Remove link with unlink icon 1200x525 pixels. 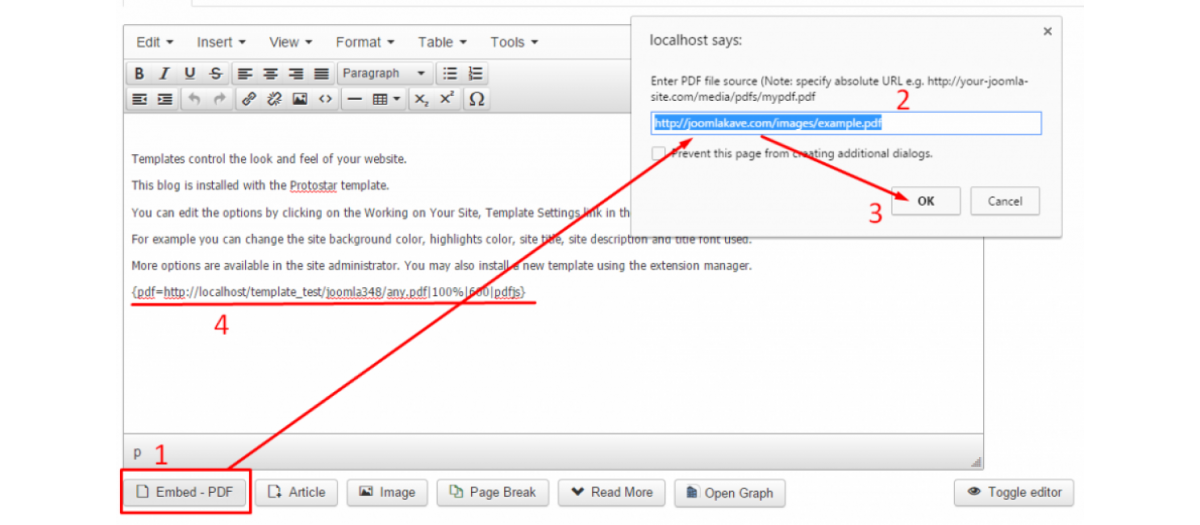pos(274,99)
